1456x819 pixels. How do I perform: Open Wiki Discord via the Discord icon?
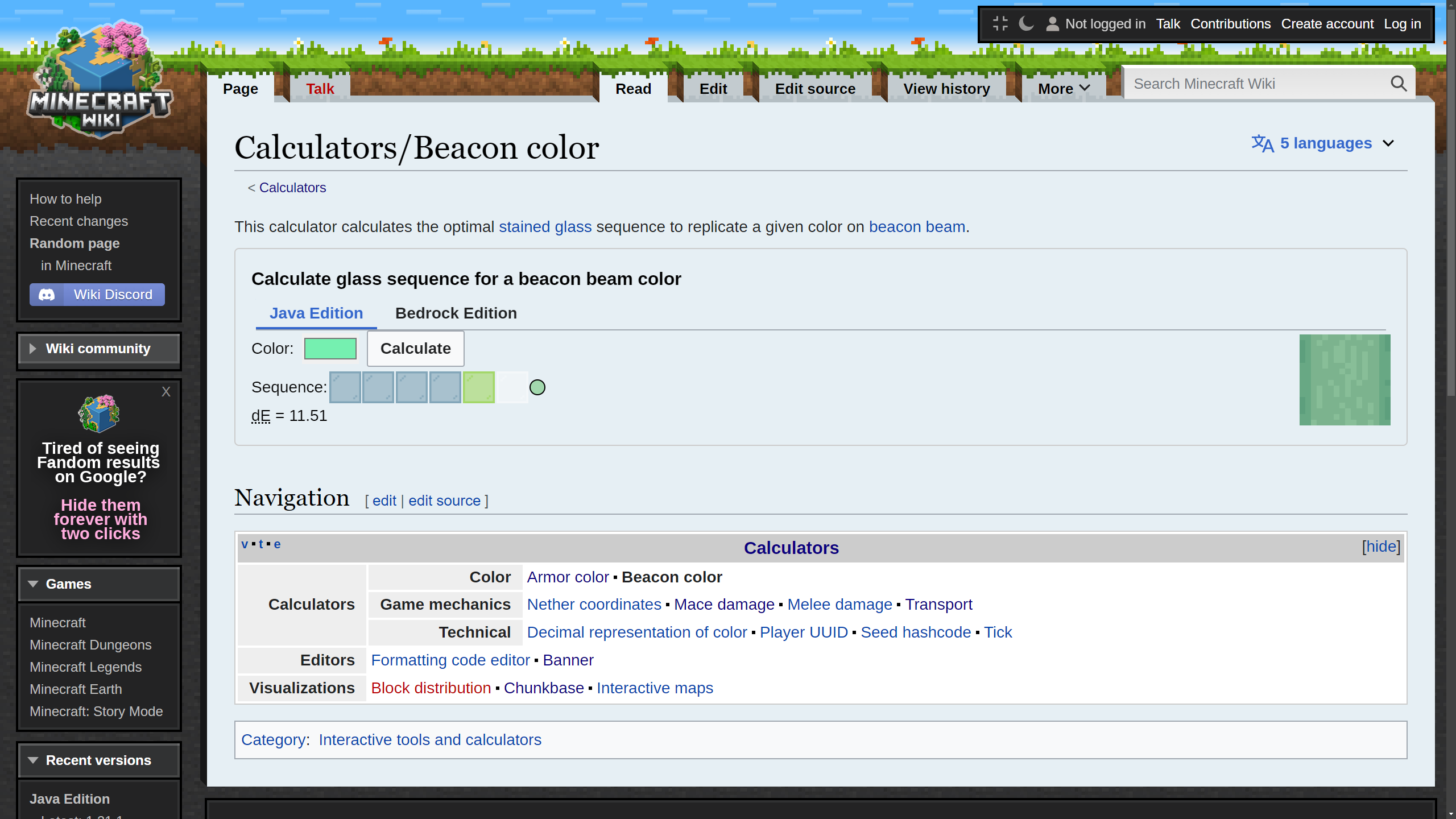[x=47, y=294]
